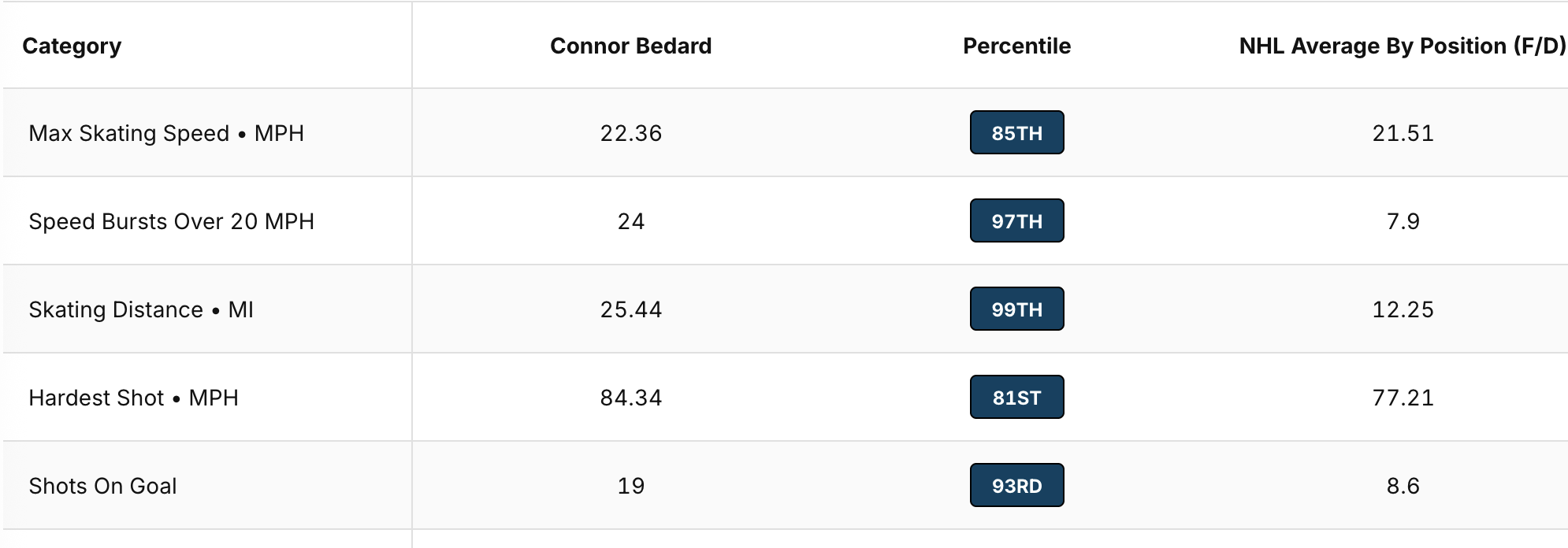Click the Connor Bedard column header
The image size is (1568, 548).
(630, 46)
